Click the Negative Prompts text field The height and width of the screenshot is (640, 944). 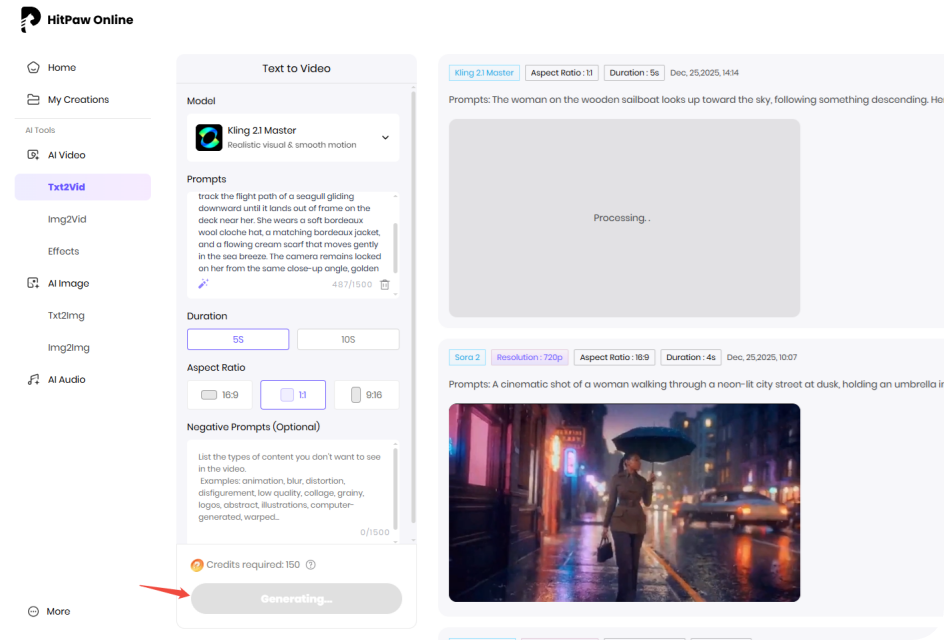(290, 490)
